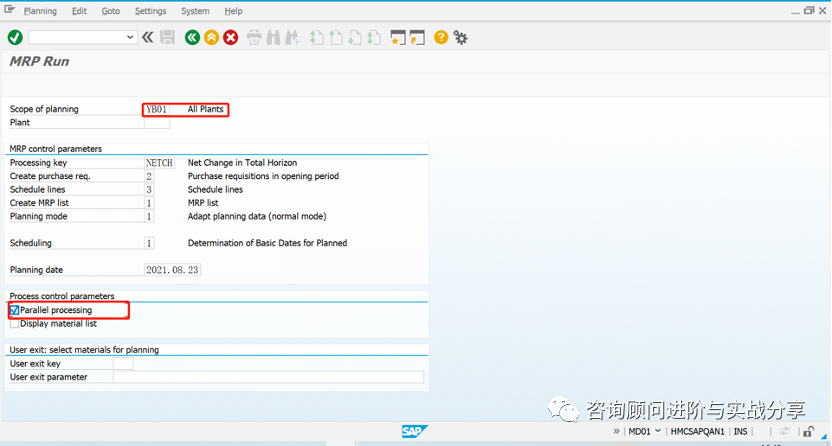Click the Create New Session icon
This screenshot has height=446, width=832.
point(398,38)
